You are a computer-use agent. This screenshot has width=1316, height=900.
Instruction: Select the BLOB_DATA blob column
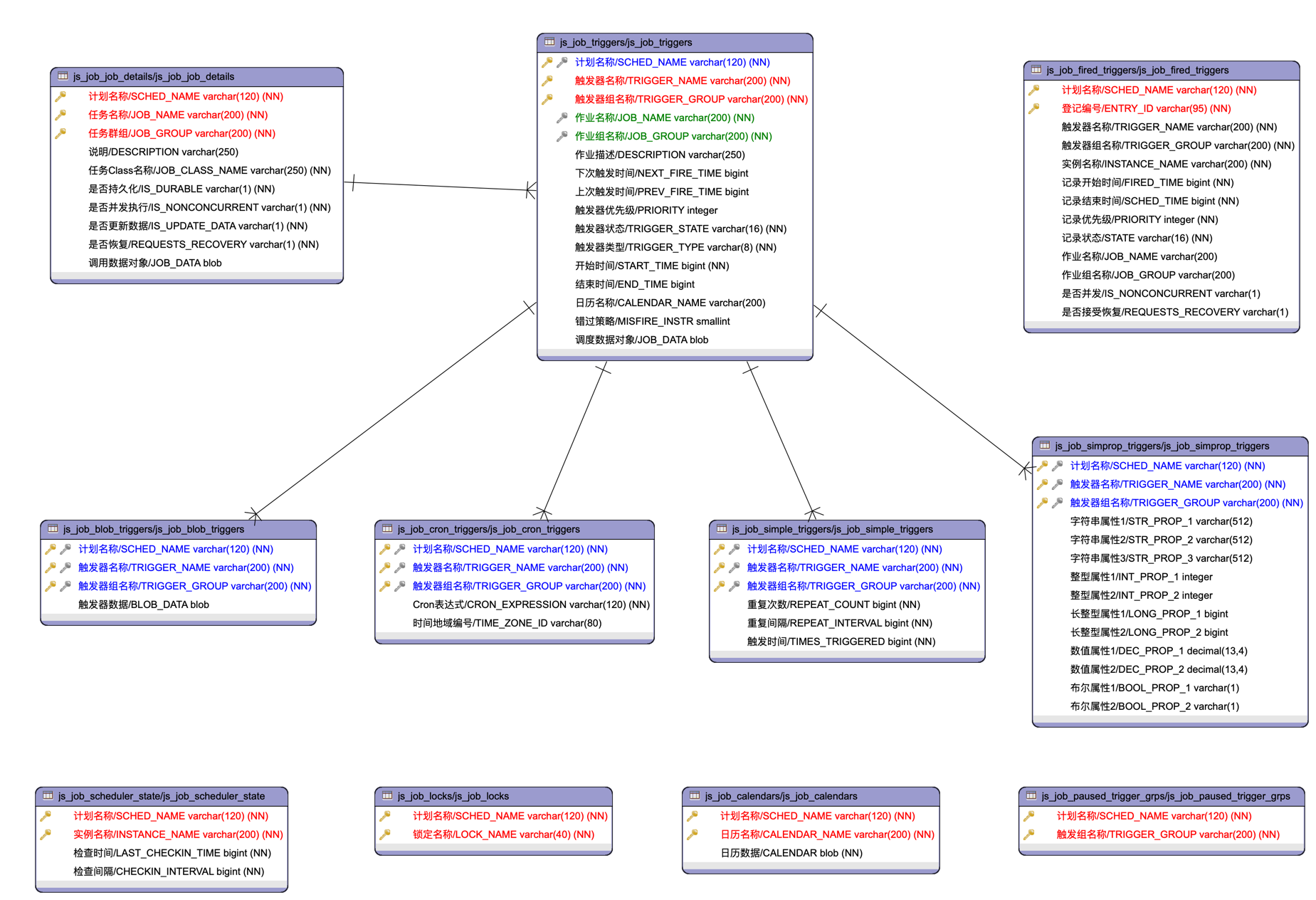143,605
